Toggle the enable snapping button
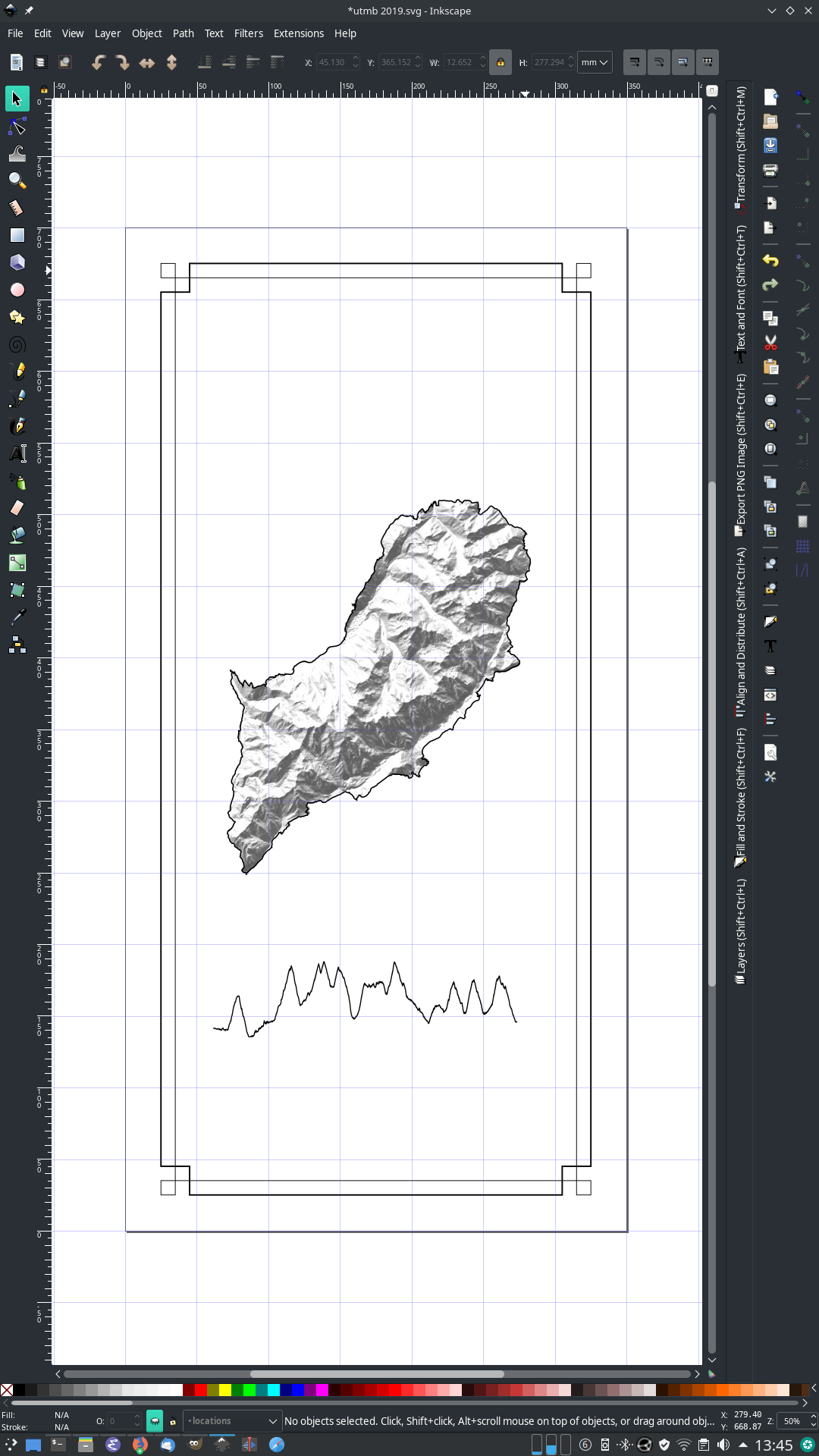This screenshot has width=819, height=1456. click(803, 96)
